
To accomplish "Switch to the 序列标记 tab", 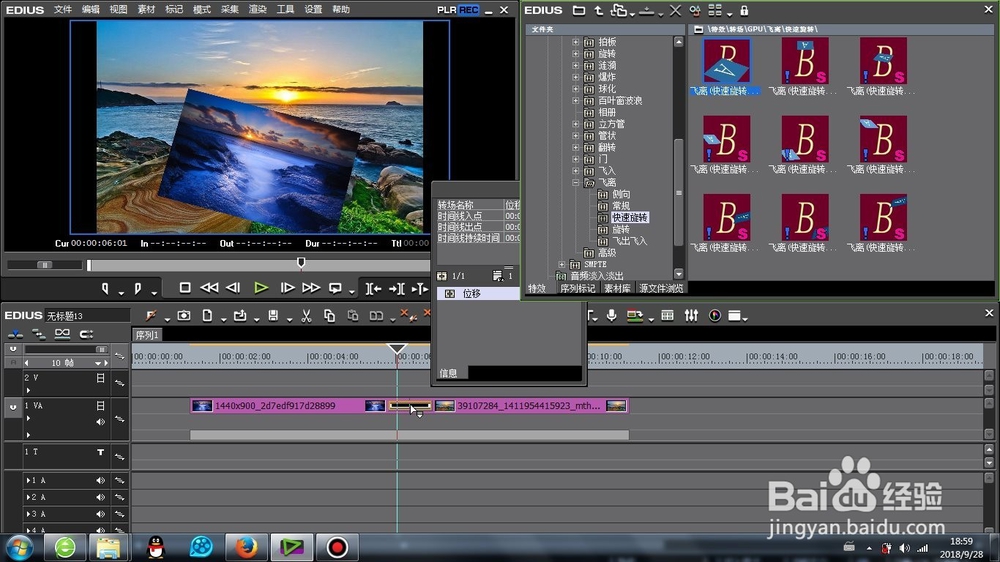I will point(578,288).
